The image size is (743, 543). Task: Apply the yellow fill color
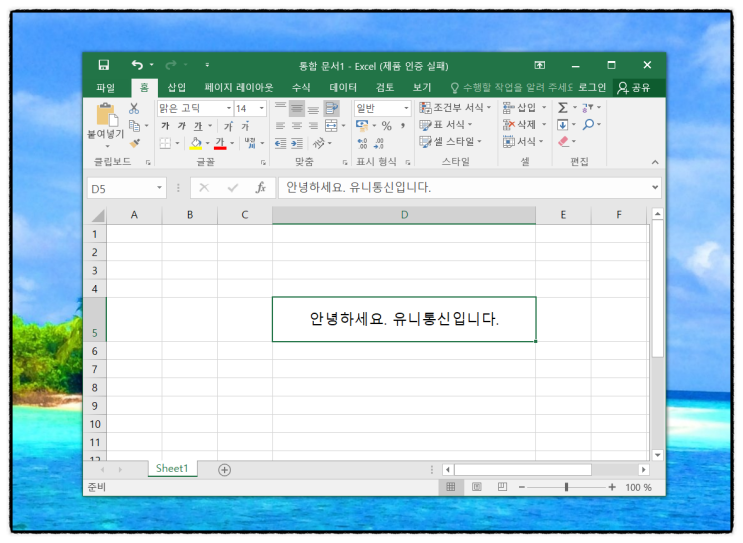pyautogui.click(x=196, y=143)
